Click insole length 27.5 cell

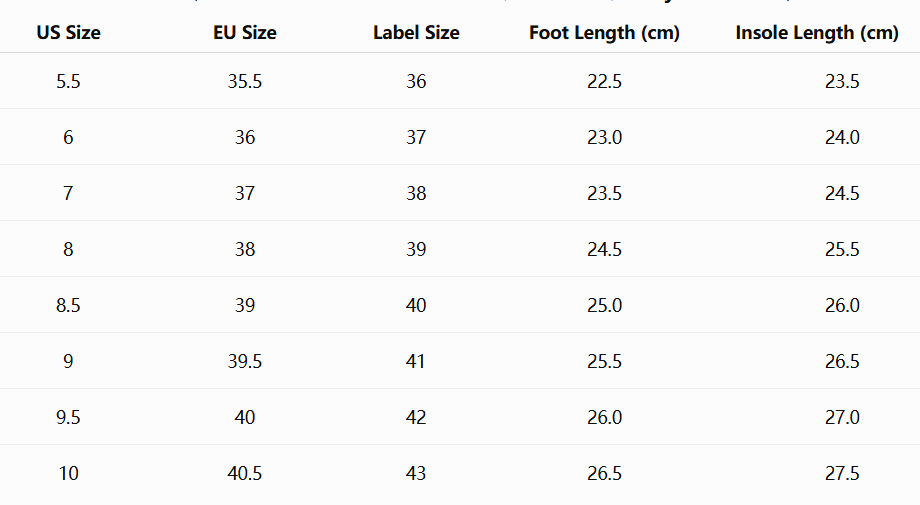click(x=842, y=473)
